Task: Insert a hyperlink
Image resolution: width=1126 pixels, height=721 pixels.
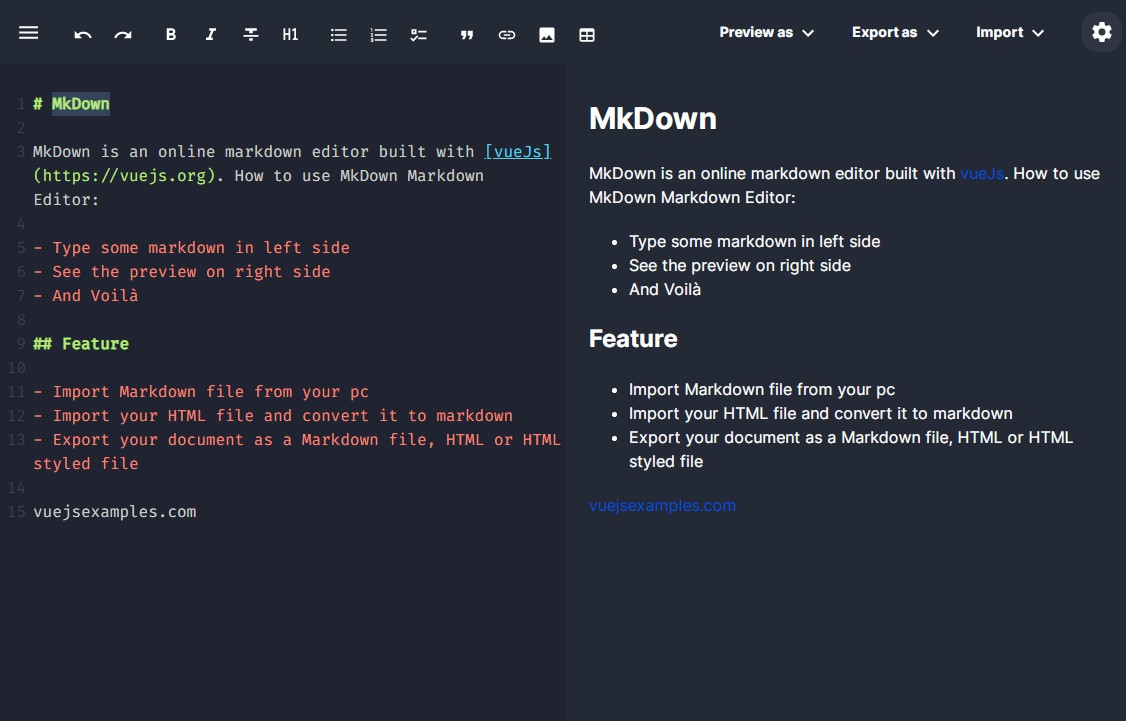Action: (x=507, y=34)
